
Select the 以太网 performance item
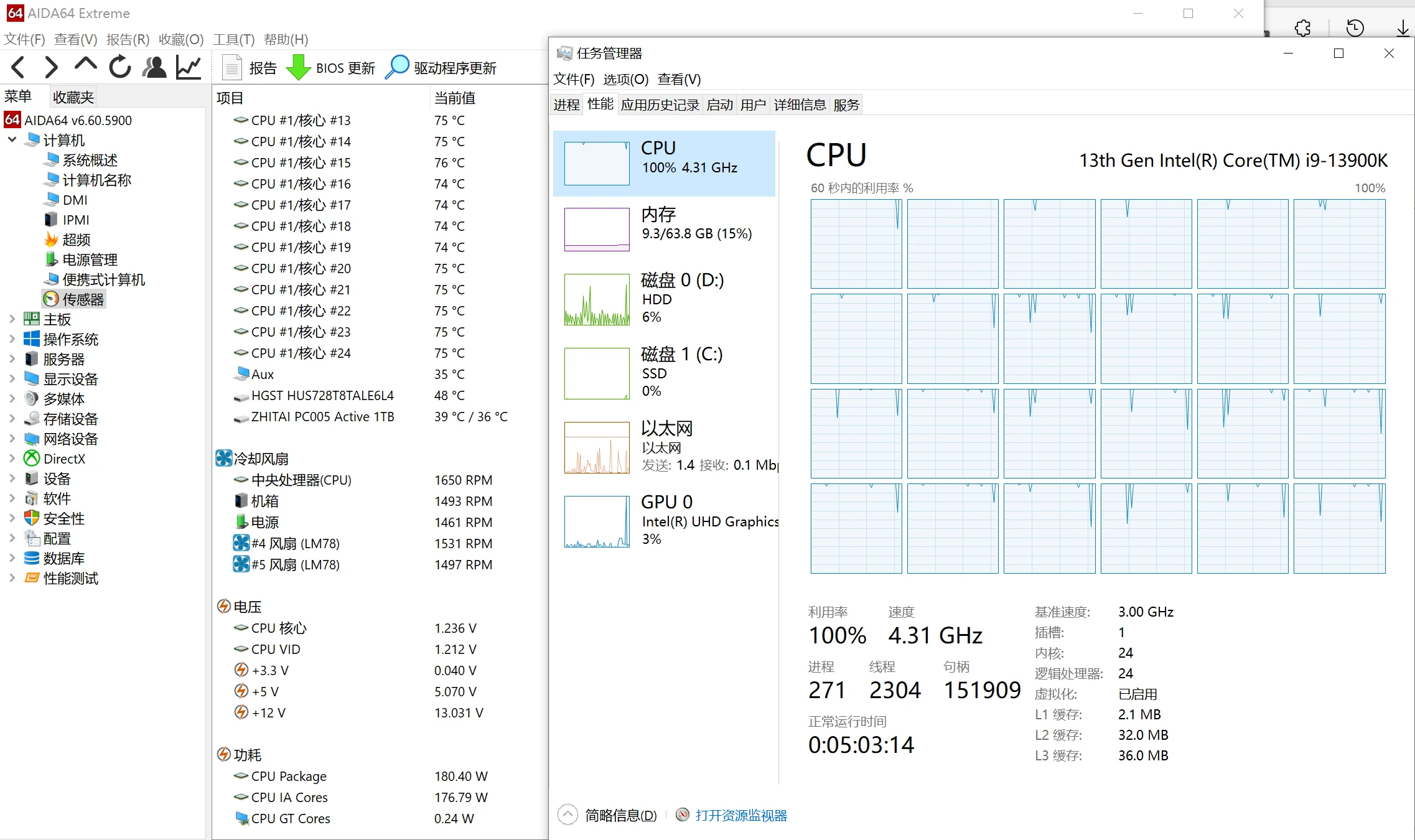pos(664,447)
